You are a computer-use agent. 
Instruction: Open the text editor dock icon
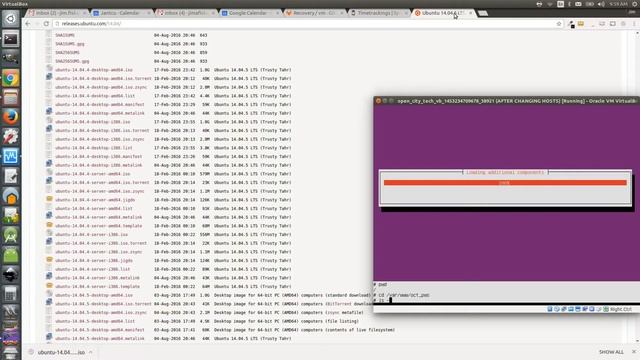click(x=11, y=176)
